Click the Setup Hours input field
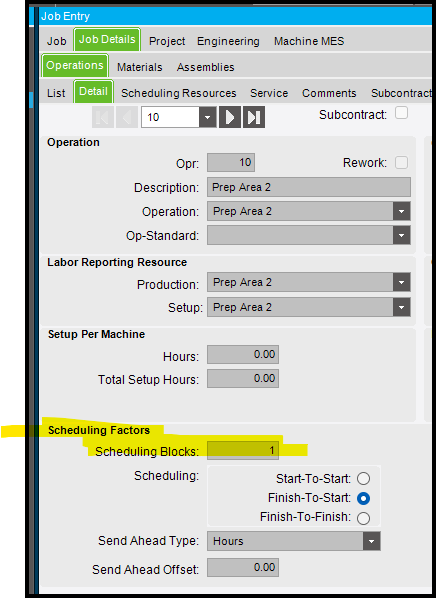 coord(243,355)
